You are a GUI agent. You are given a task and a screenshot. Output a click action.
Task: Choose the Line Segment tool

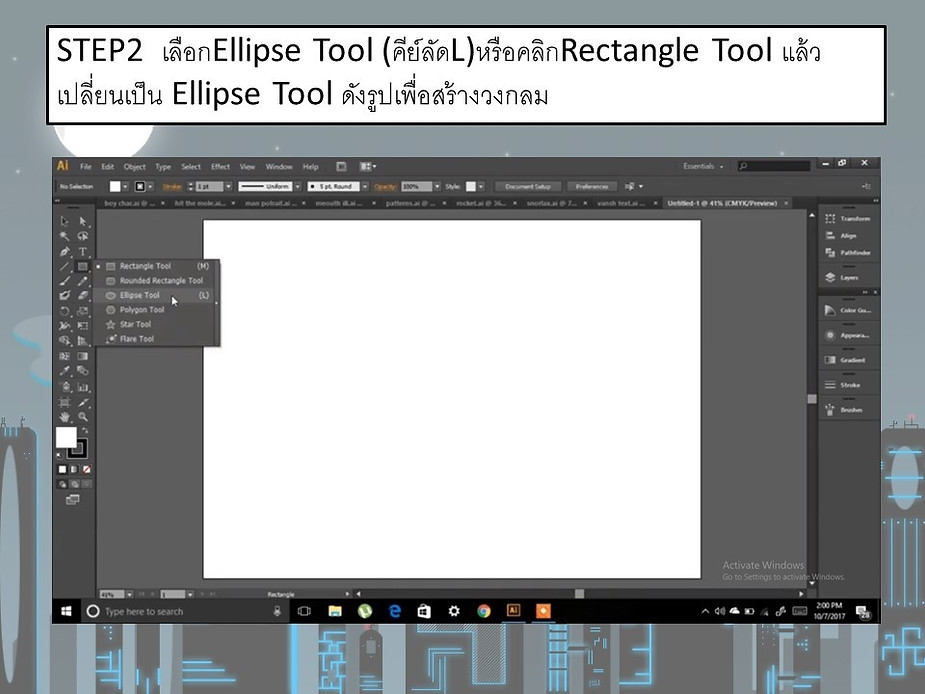[x=64, y=267]
